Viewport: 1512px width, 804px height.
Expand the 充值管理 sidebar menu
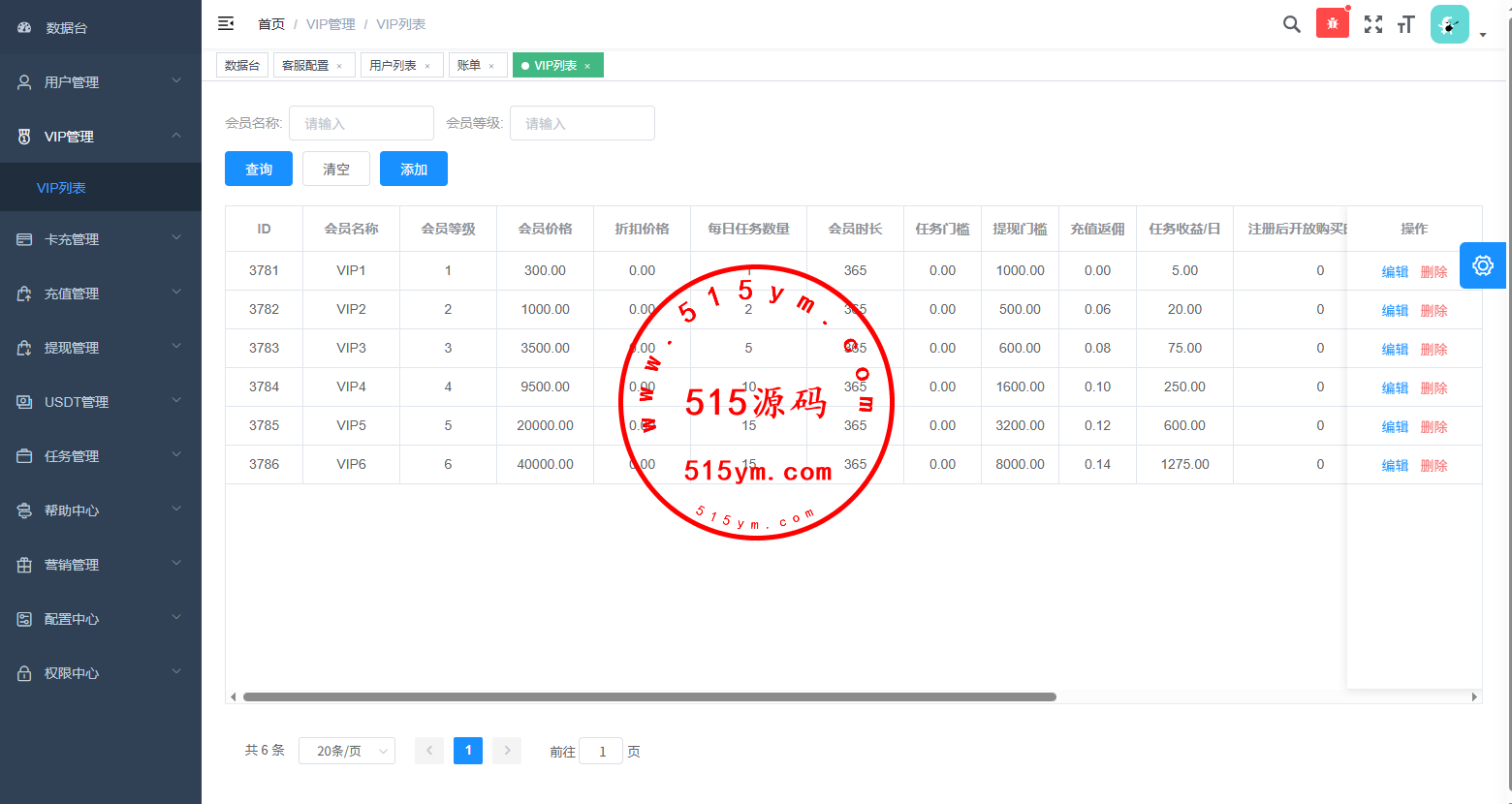pos(97,294)
